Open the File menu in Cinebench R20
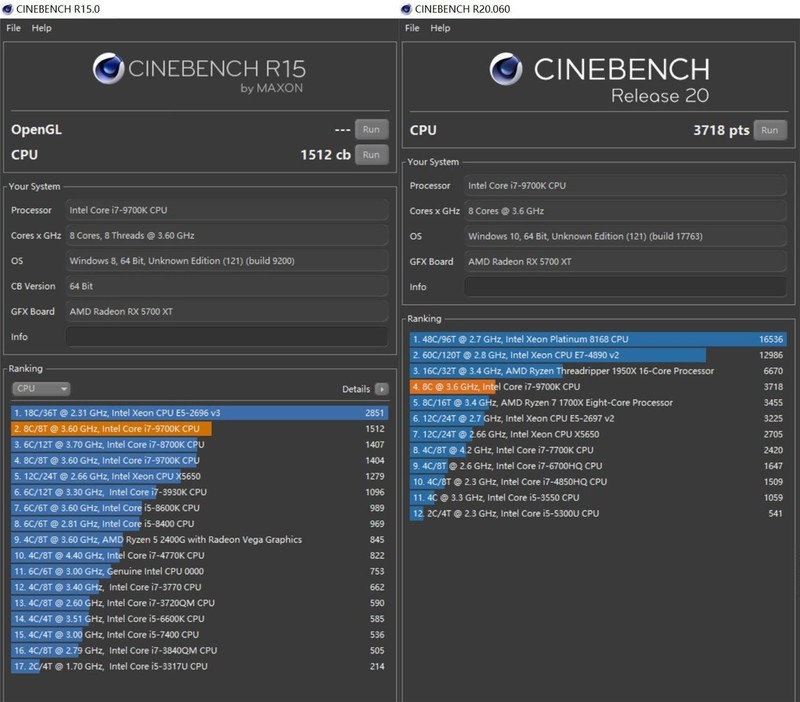This screenshot has height=702, width=800. pos(412,28)
